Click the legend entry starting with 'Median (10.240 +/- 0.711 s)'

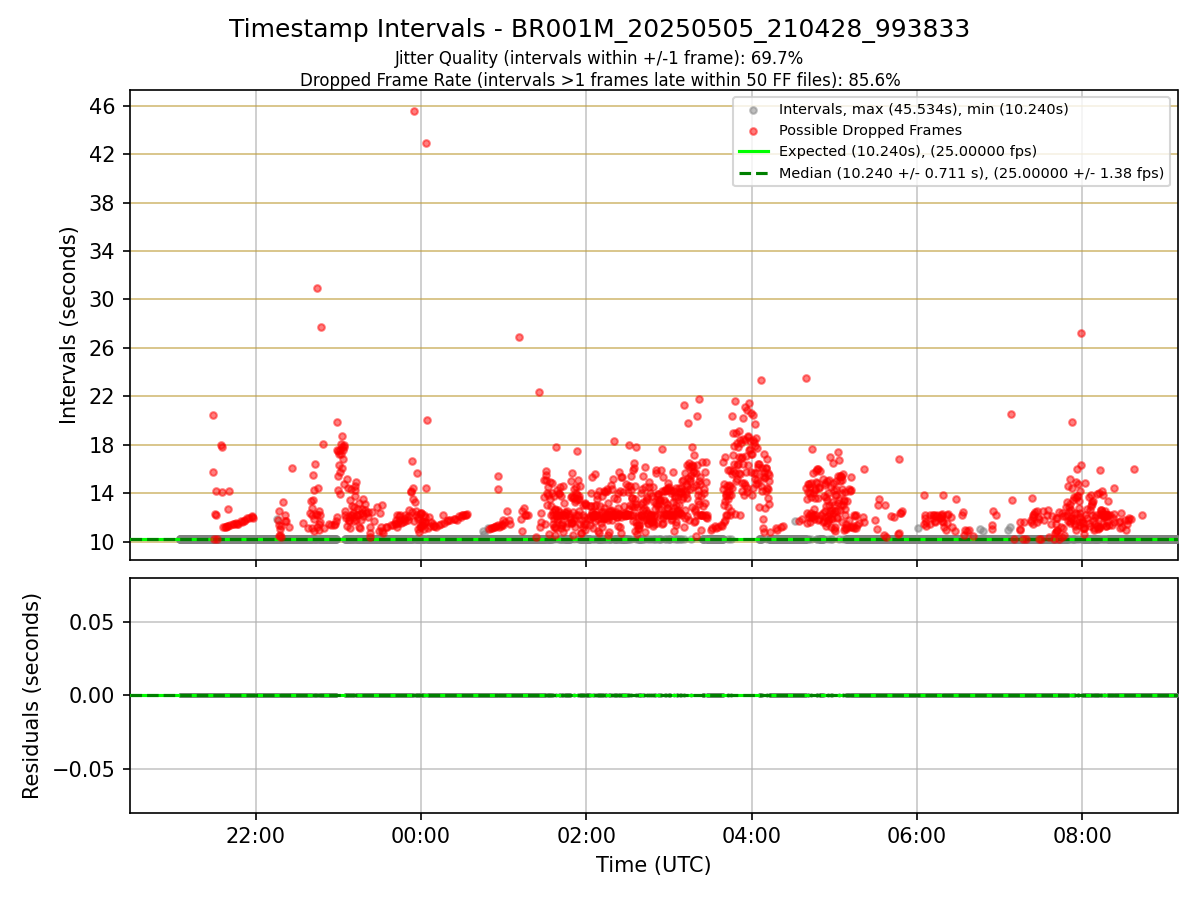click(971, 173)
